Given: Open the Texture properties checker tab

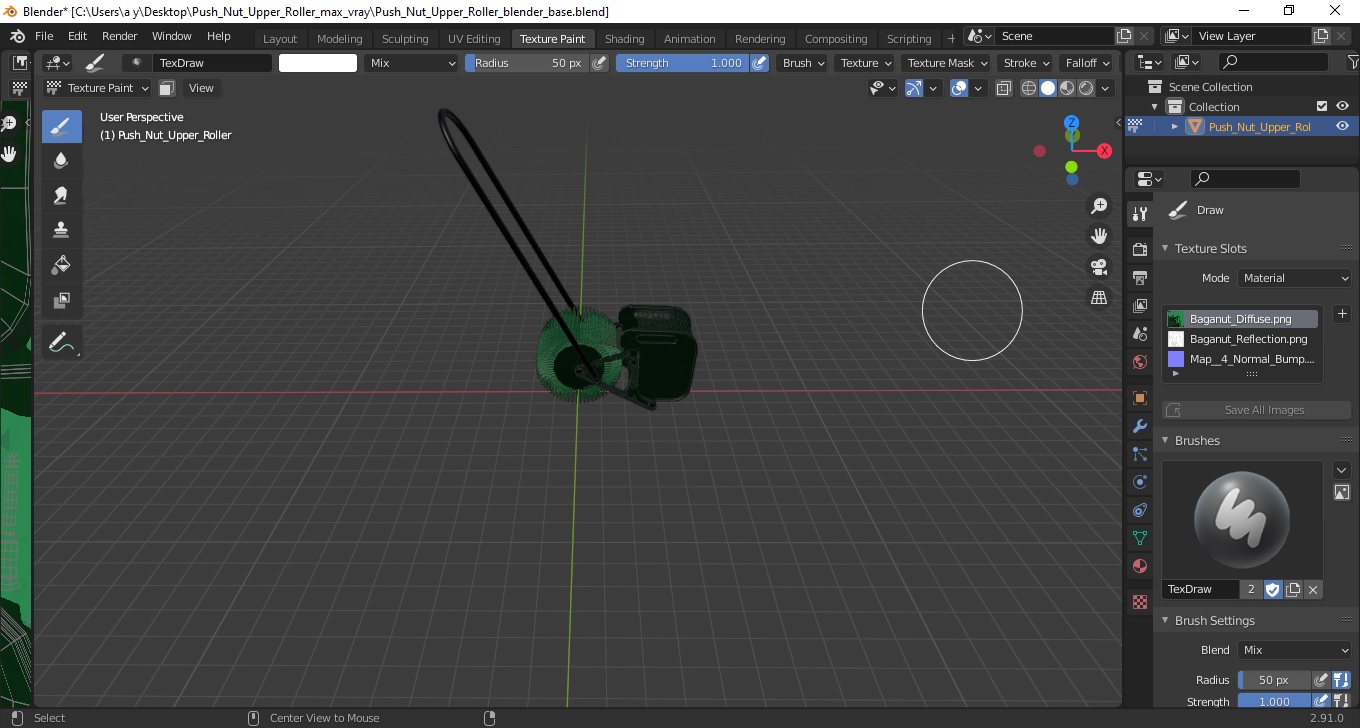Looking at the screenshot, I should coord(1139,602).
